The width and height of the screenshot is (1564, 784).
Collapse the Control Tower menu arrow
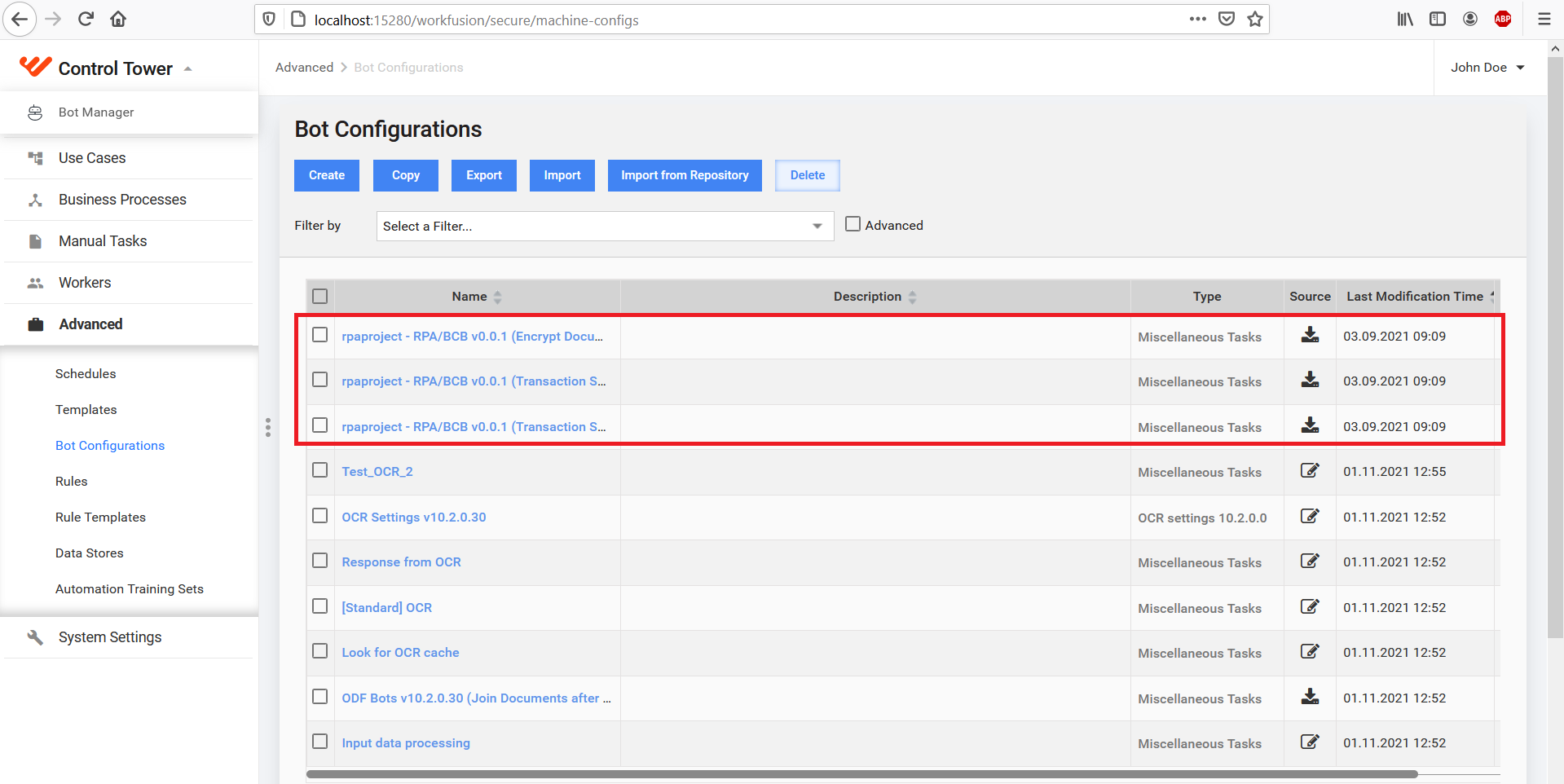(188, 68)
